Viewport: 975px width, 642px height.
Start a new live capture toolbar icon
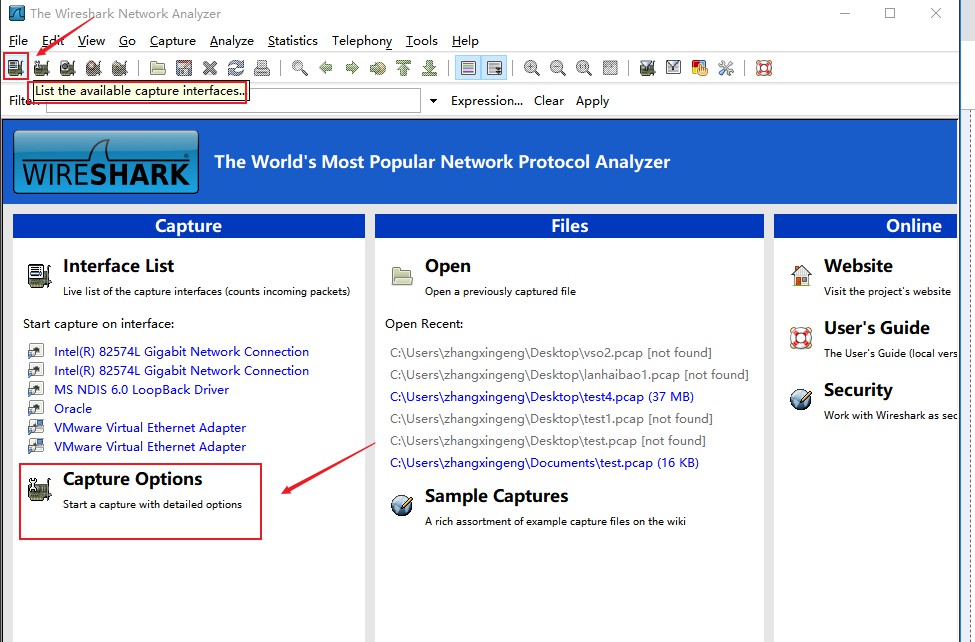pyautogui.click(x=68, y=67)
